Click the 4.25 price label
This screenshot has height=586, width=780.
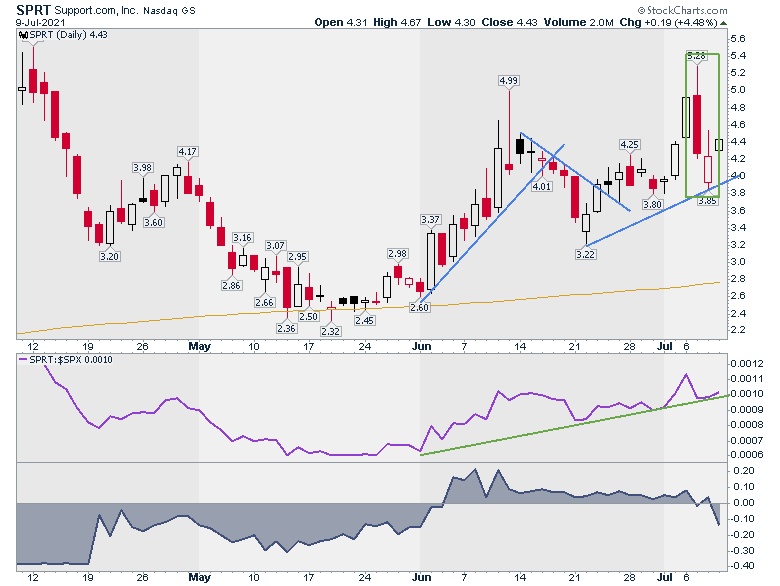629,145
